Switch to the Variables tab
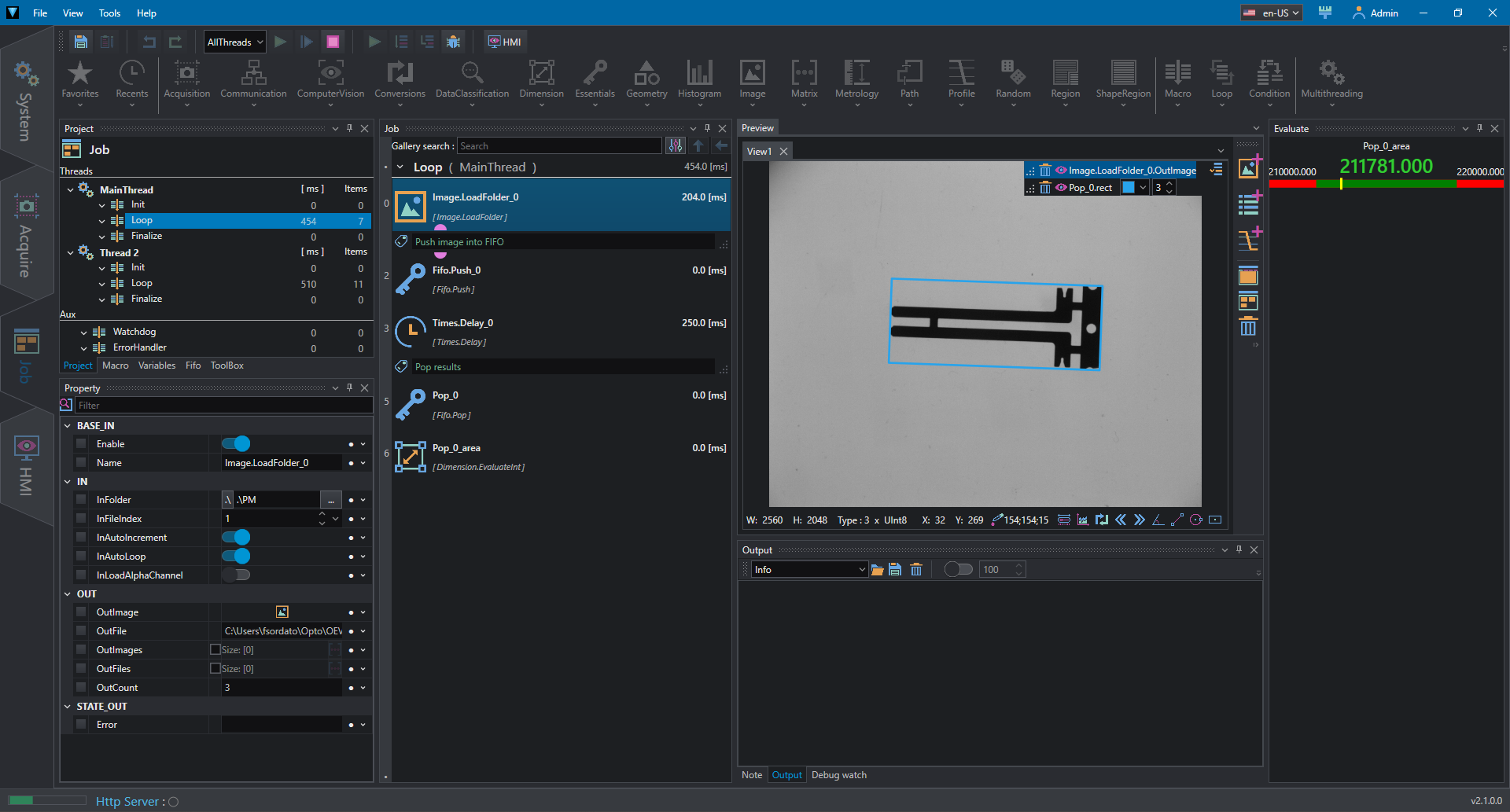This screenshot has height=812, width=1510. coord(157,366)
